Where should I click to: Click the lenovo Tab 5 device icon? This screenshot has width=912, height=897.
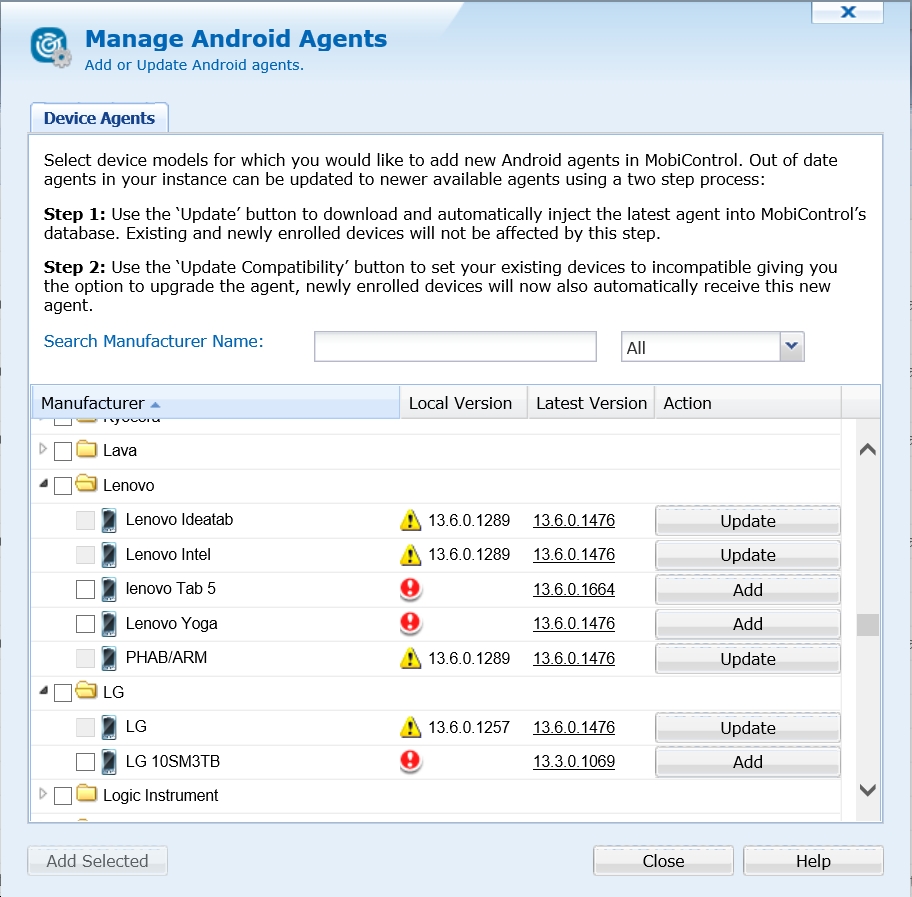pos(110,589)
